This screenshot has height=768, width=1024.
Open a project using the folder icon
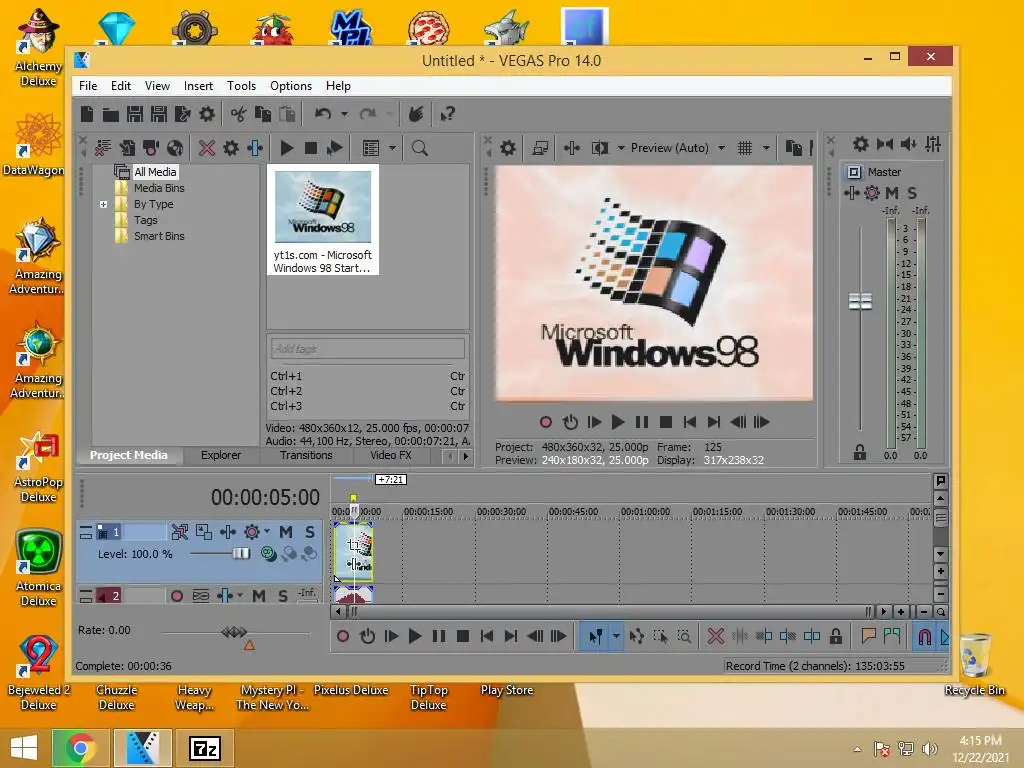pyautogui.click(x=110, y=114)
